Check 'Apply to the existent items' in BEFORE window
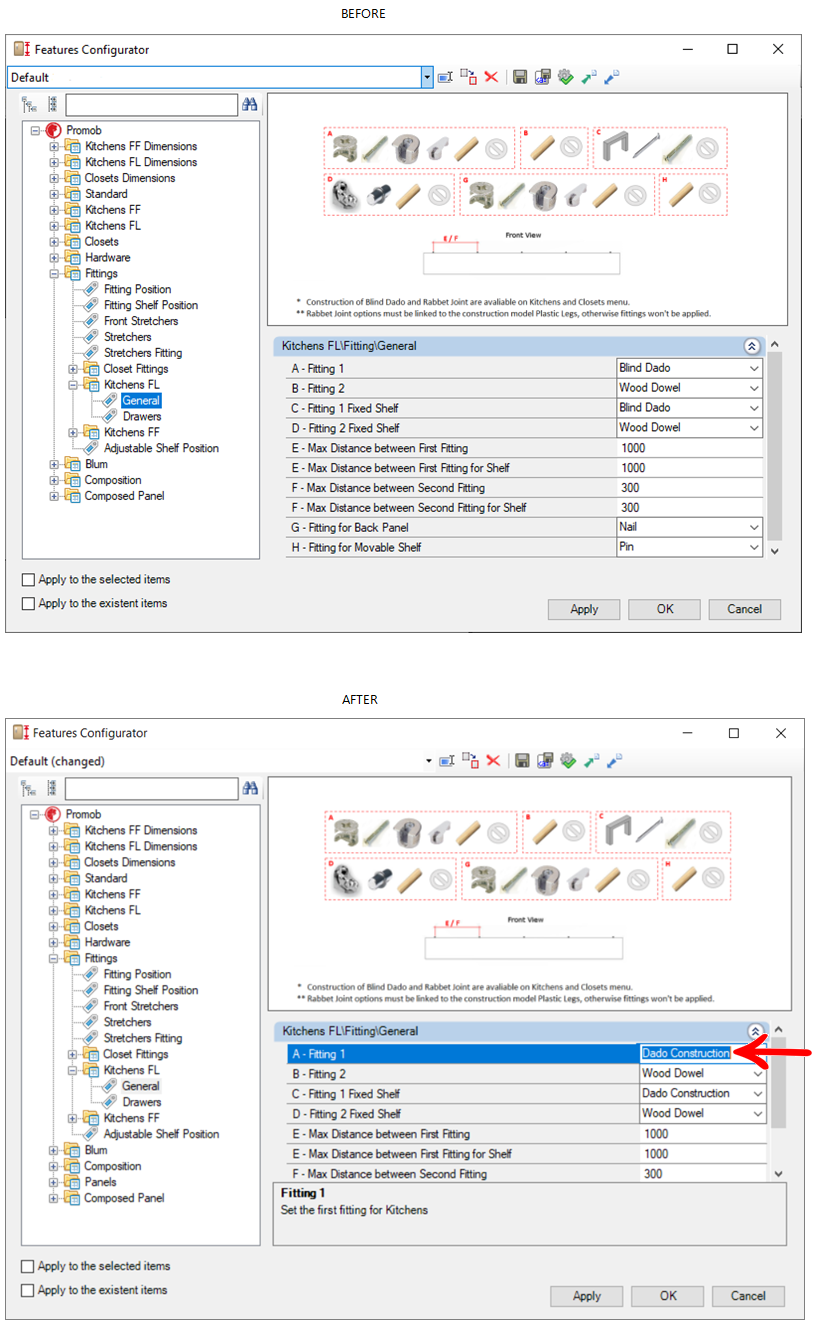815x1338 pixels. click(x=29, y=604)
